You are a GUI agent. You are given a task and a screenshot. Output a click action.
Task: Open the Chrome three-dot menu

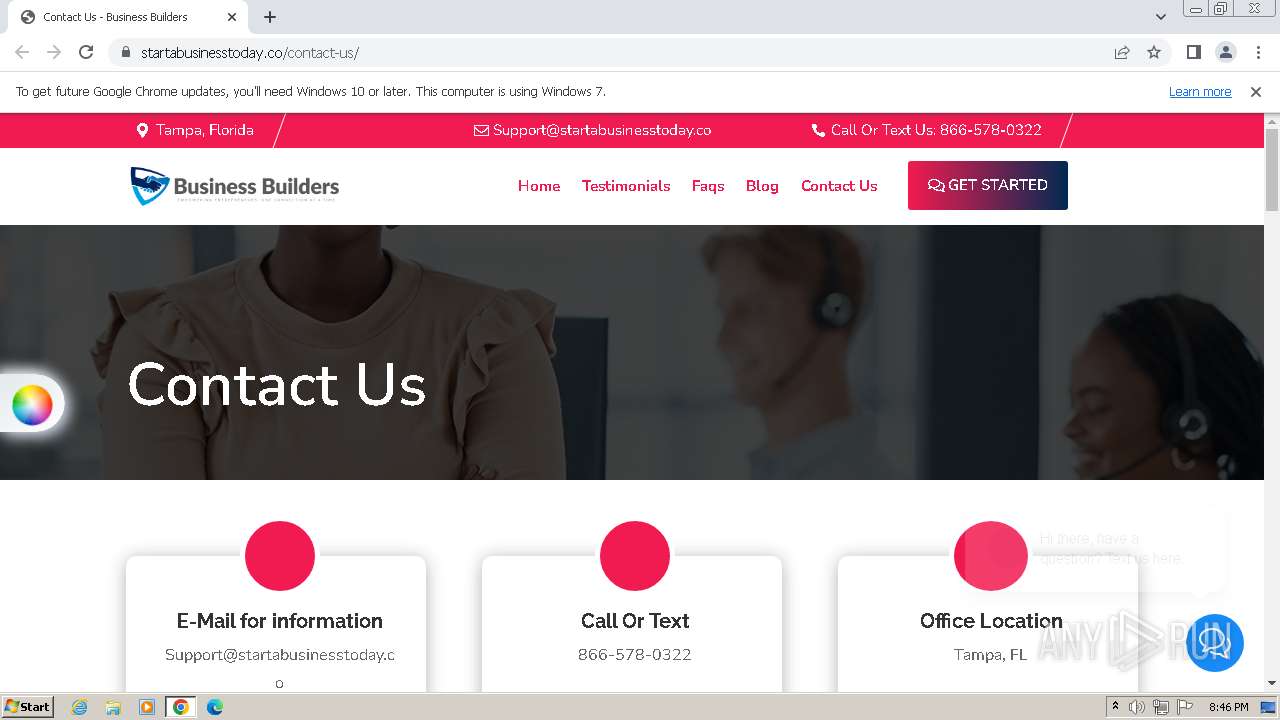tap(1258, 52)
